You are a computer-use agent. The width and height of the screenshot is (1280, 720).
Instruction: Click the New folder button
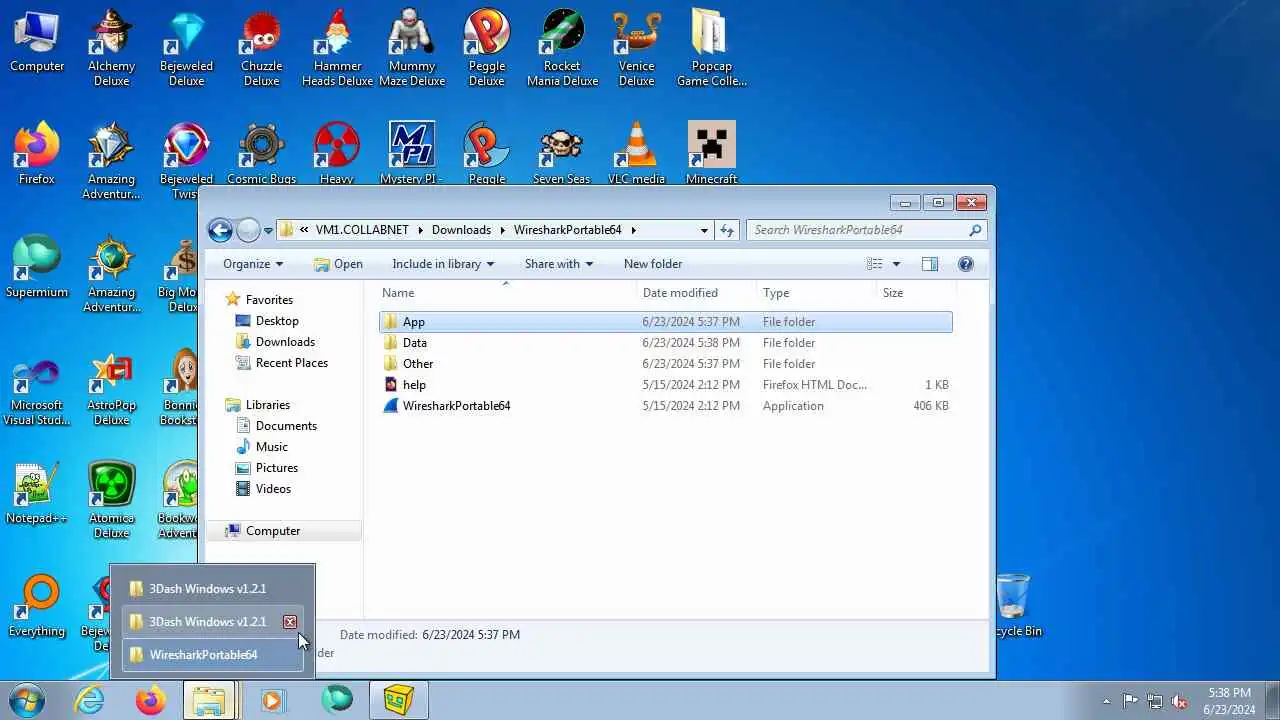pos(653,264)
